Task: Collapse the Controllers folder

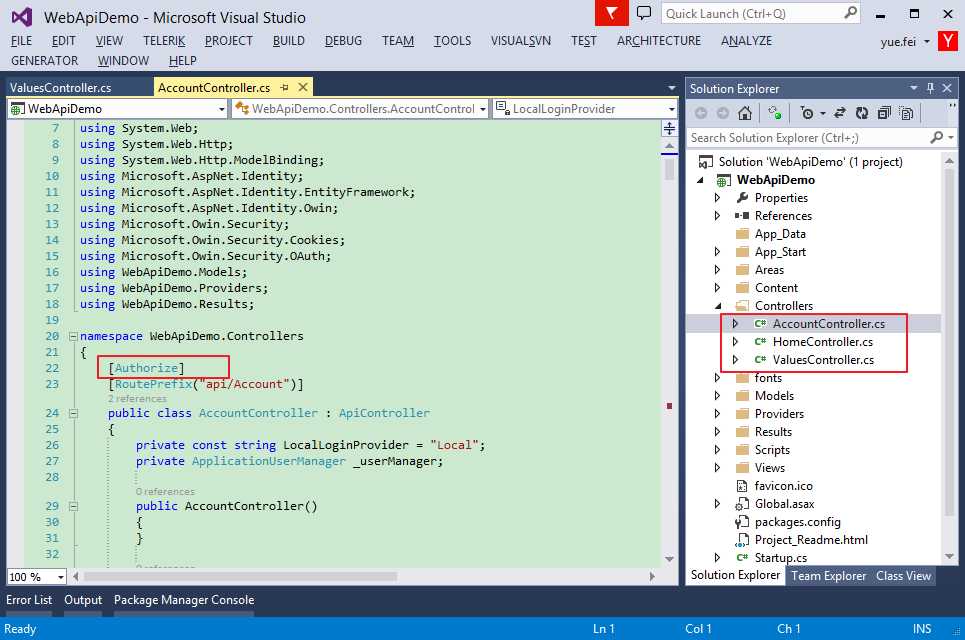Action: click(718, 306)
